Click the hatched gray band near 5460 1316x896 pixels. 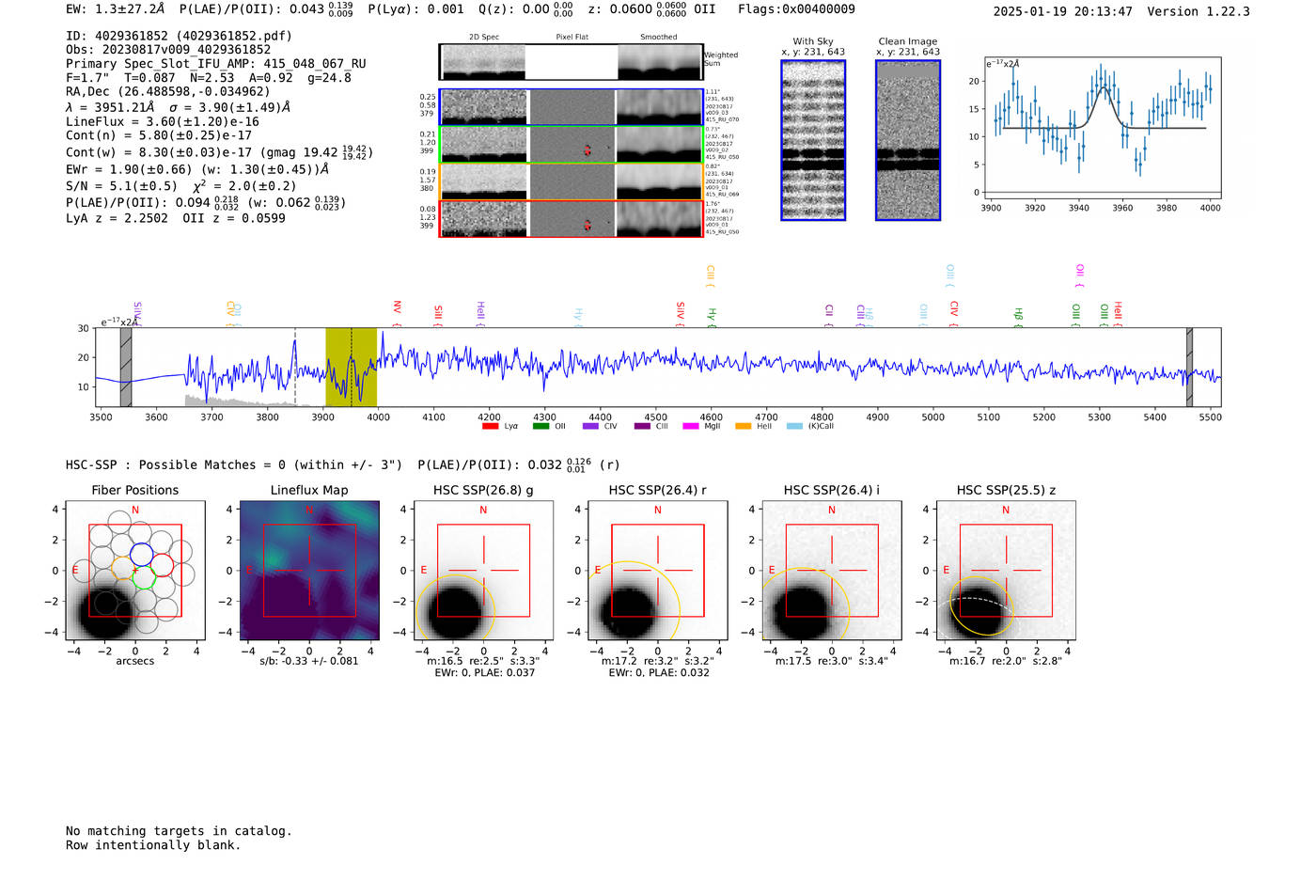pos(1189,367)
